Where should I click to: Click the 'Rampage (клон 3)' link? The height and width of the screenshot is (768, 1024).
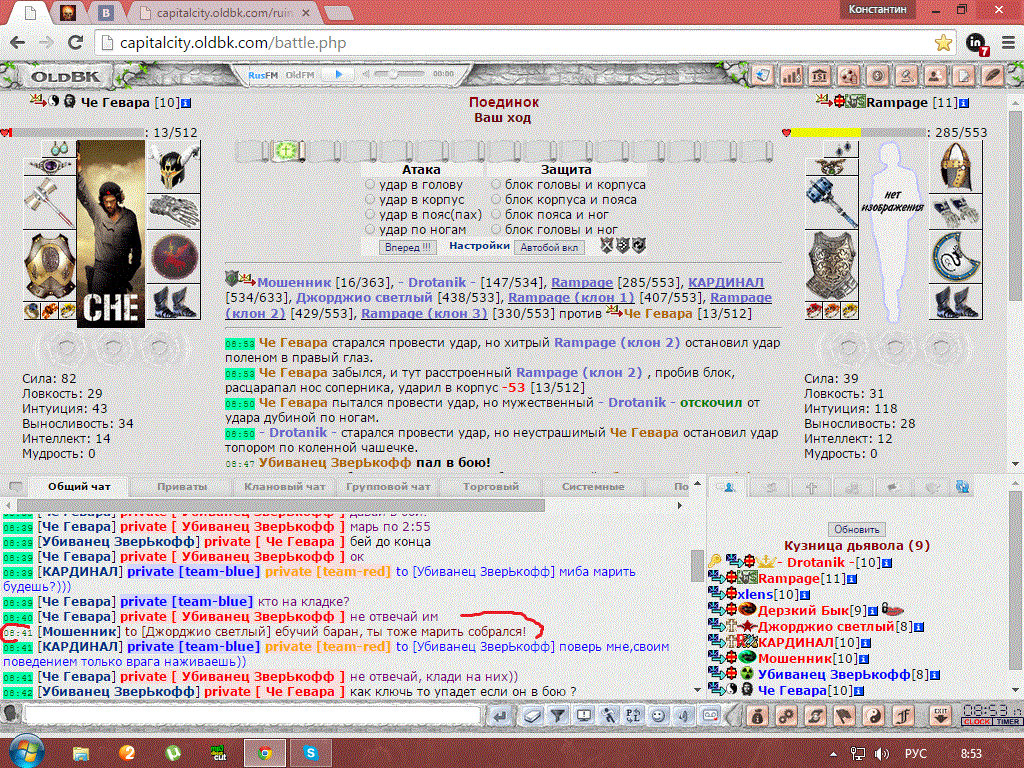click(x=424, y=313)
